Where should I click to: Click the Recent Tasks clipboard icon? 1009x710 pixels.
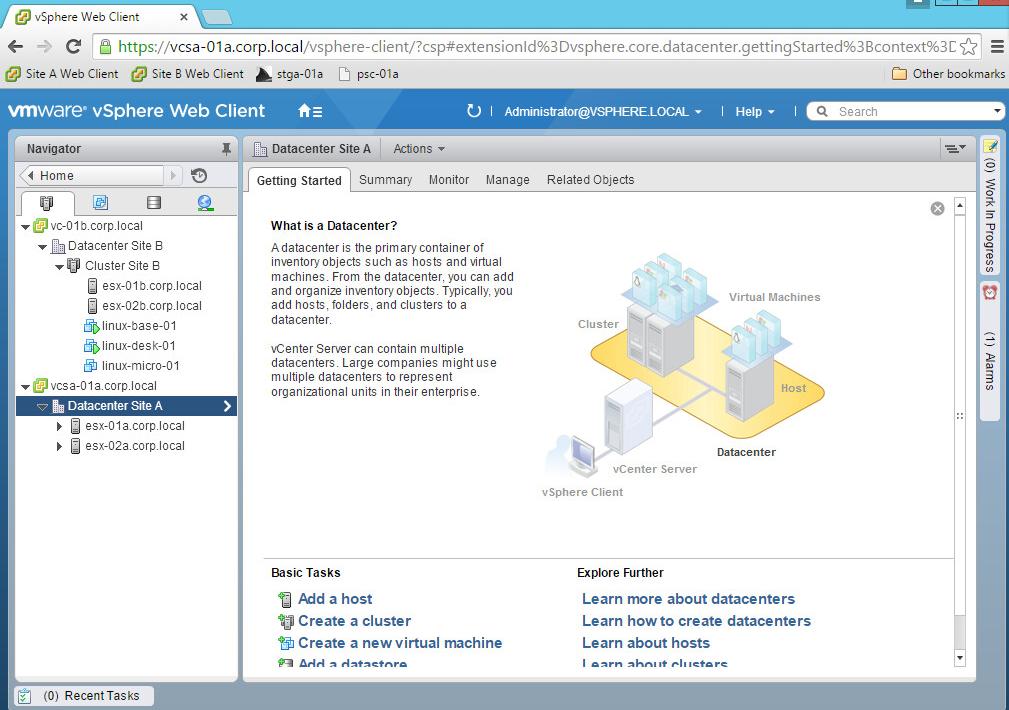tap(24, 696)
